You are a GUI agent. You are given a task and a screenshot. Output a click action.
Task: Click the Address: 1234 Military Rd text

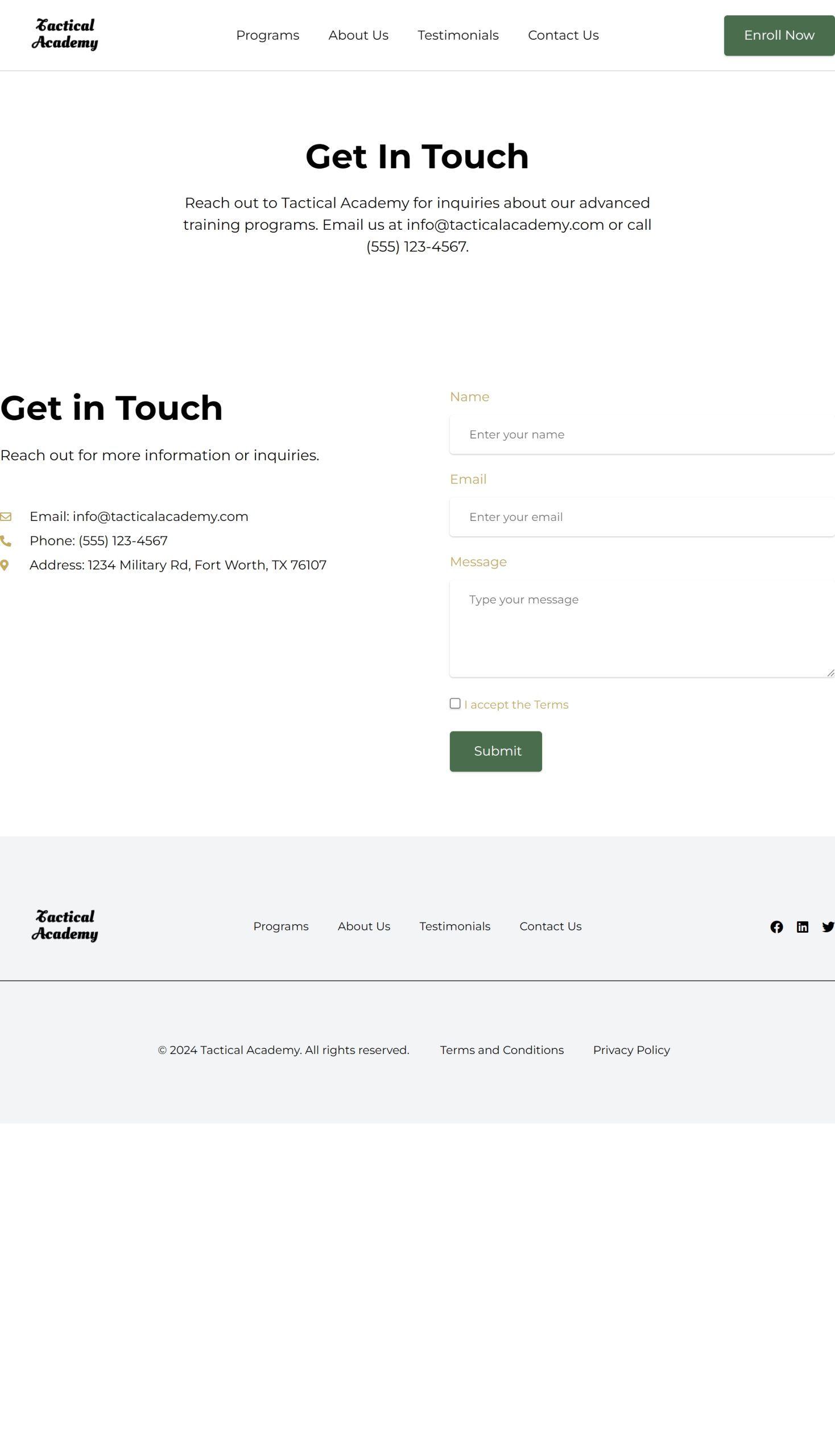178,565
